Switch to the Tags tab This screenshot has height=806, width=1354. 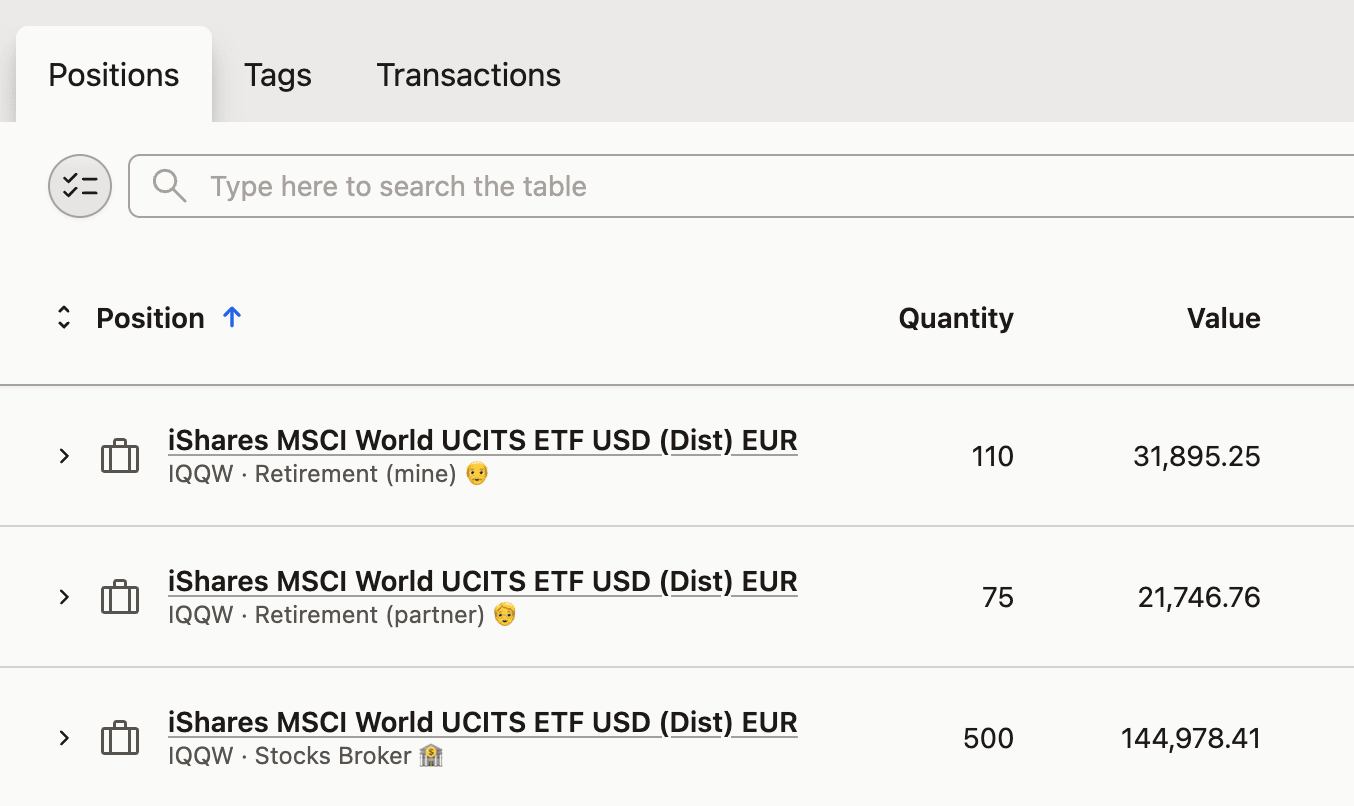pos(278,75)
